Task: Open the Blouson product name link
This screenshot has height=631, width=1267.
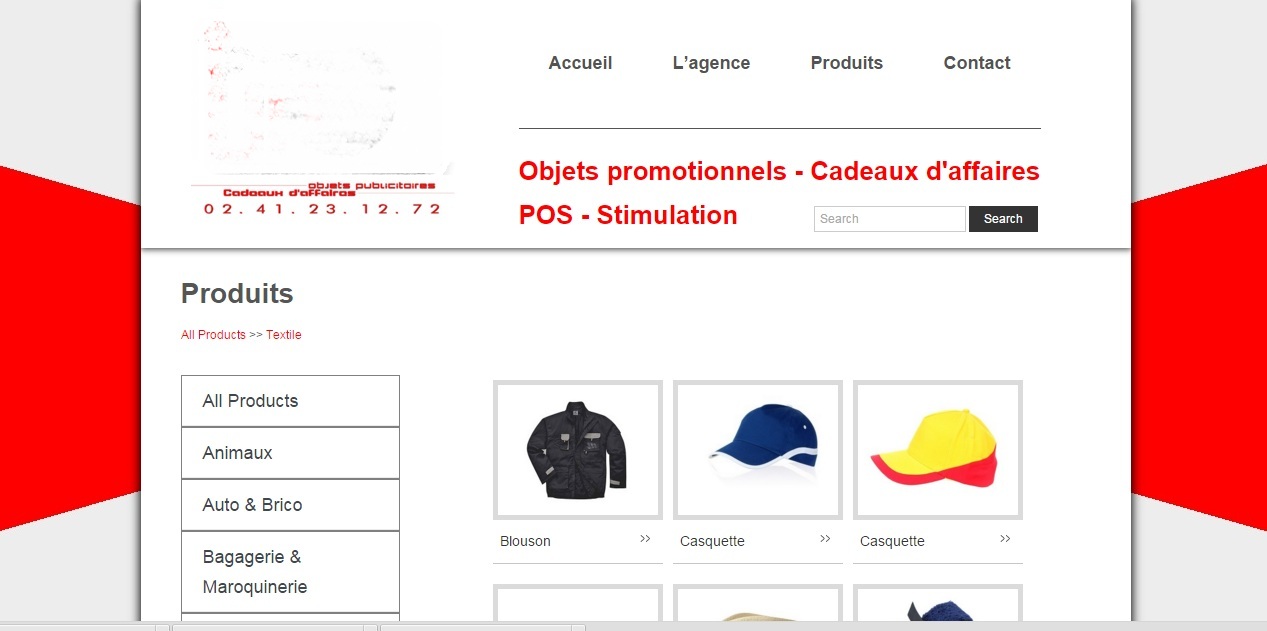Action: (x=525, y=541)
